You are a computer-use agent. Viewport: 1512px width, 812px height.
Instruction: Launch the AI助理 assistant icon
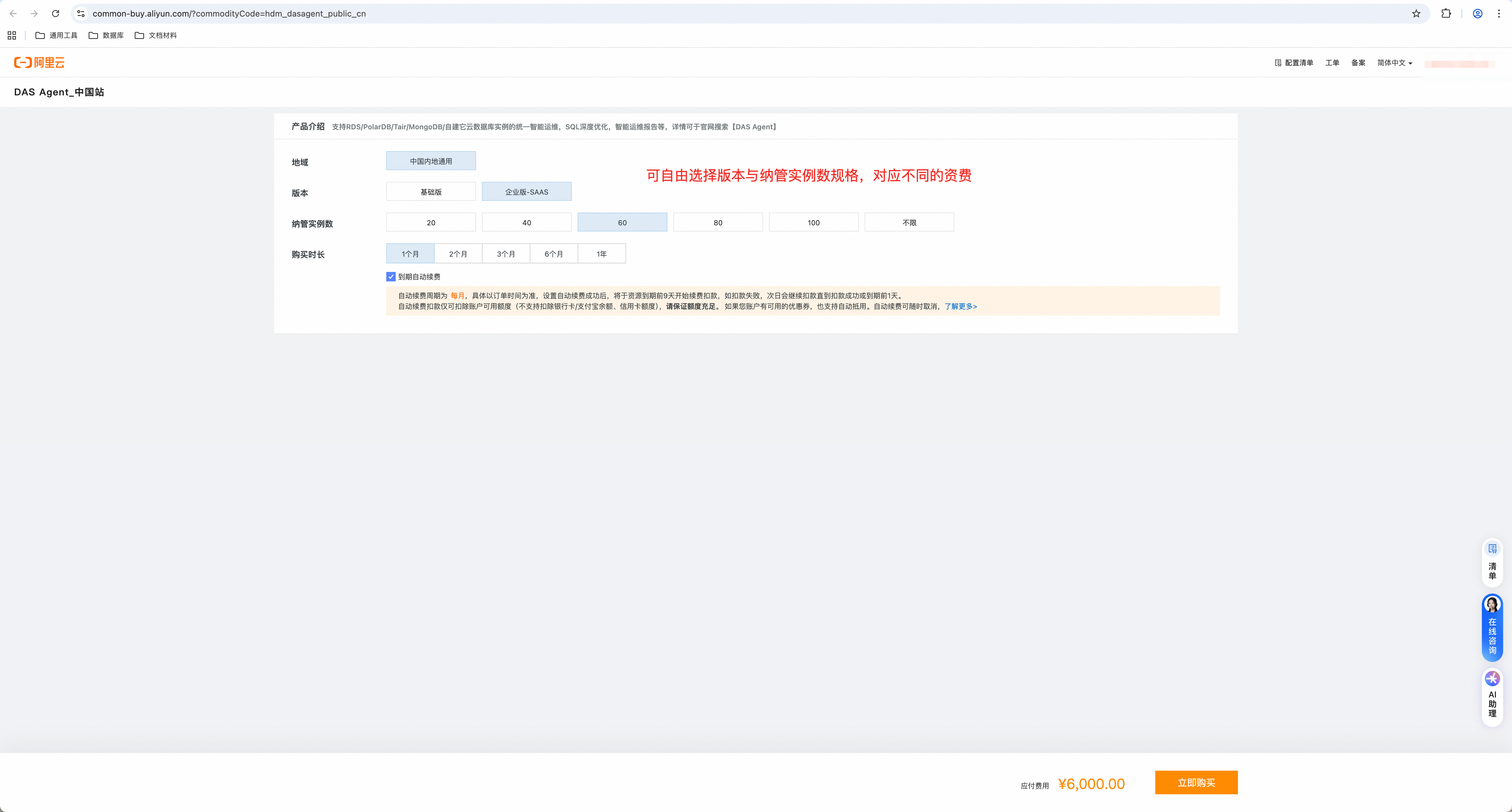(x=1492, y=697)
